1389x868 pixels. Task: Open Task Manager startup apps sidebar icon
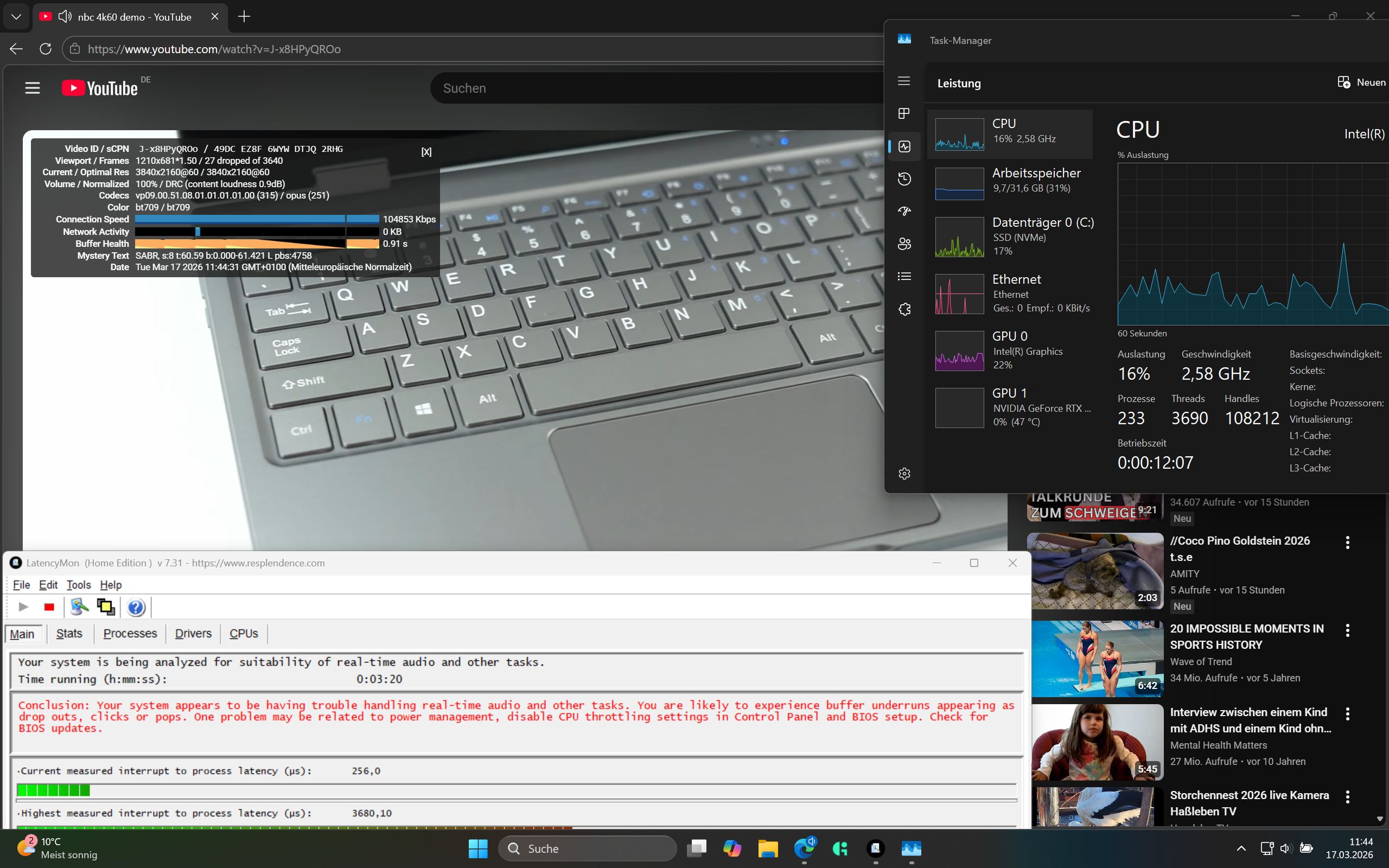(x=904, y=211)
